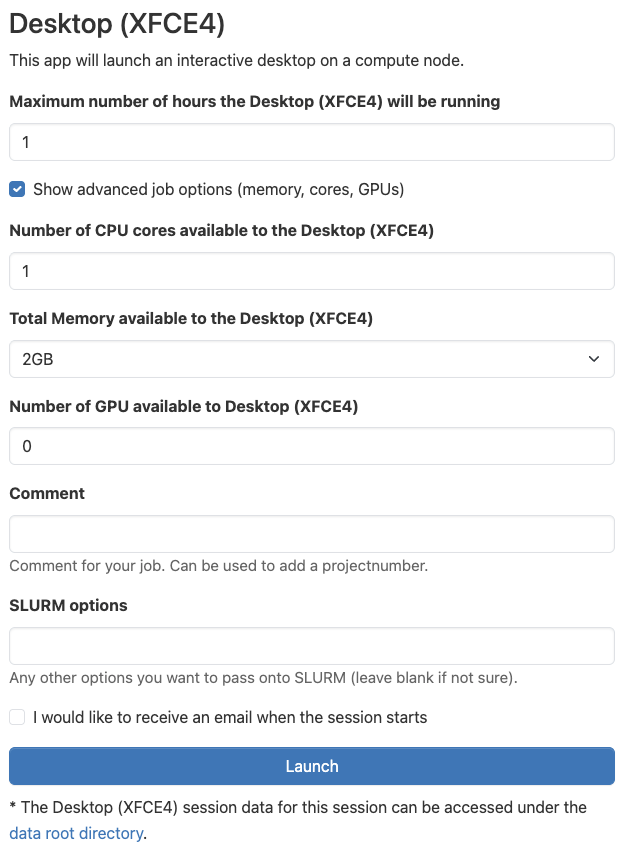This screenshot has height=846, width=623.
Task: Uncheck the Show advanced job options checkbox
Action: (x=17, y=189)
